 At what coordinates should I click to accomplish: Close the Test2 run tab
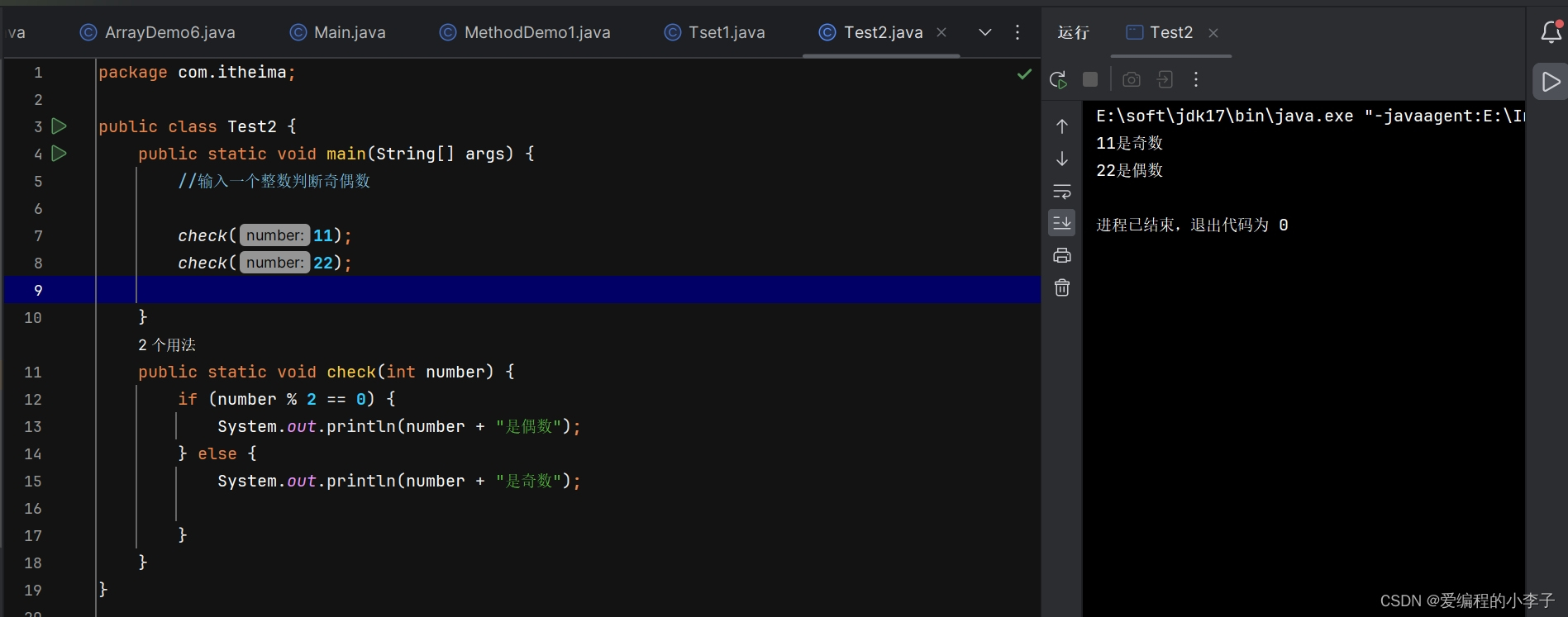coord(1213,33)
